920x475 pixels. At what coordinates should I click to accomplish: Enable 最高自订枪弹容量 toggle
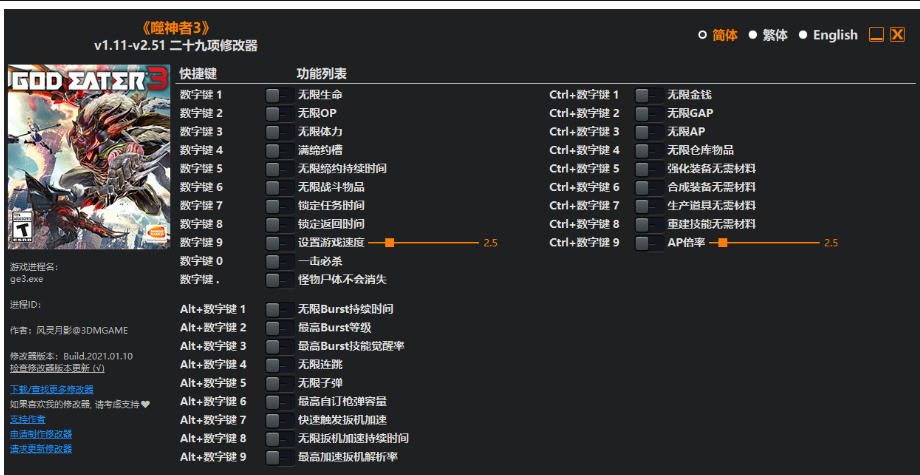click(279, 402)
